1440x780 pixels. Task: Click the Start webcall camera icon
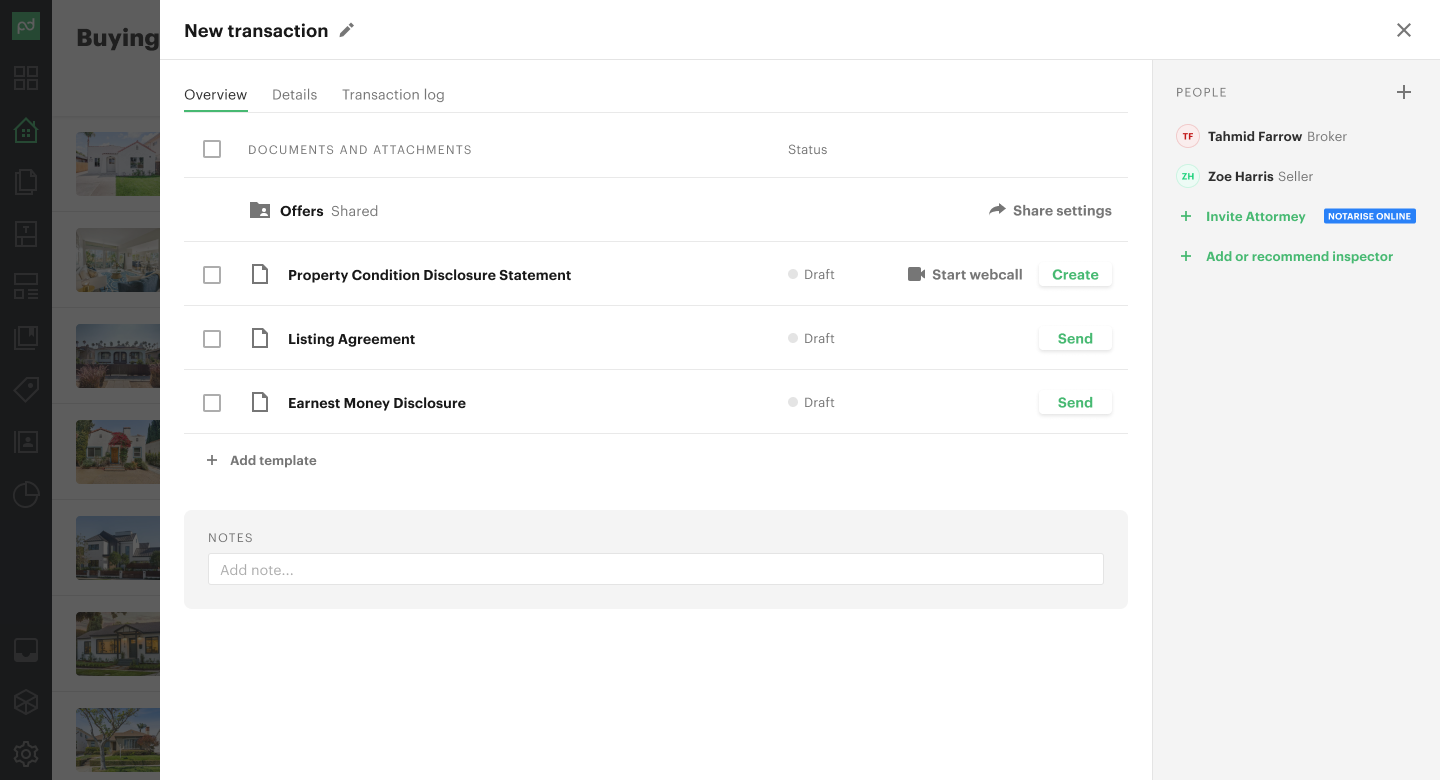(x=916, y=274)
